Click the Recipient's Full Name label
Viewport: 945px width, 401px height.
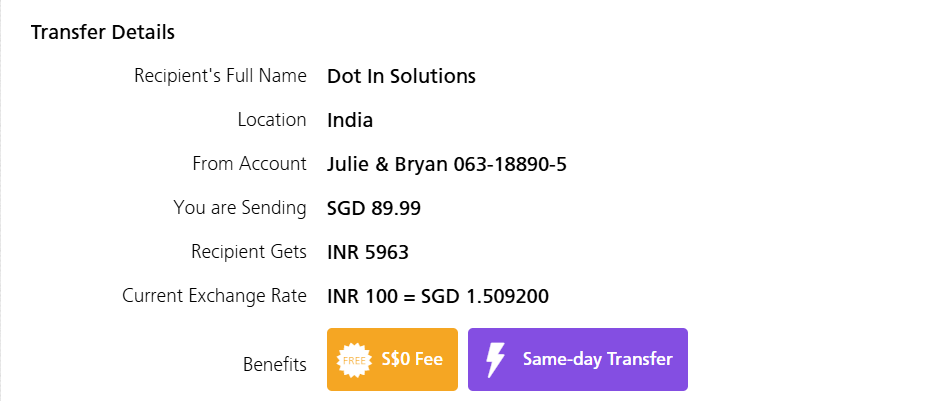click(220, 76)
